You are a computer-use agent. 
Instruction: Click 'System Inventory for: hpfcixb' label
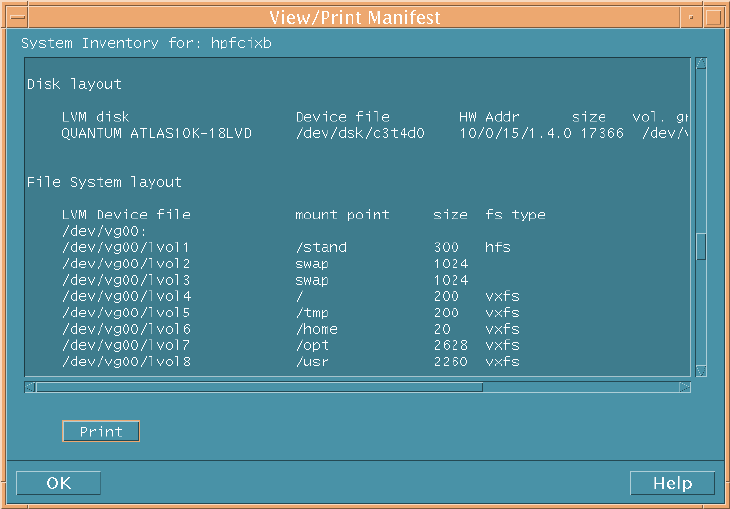click(x=146, y=43)
